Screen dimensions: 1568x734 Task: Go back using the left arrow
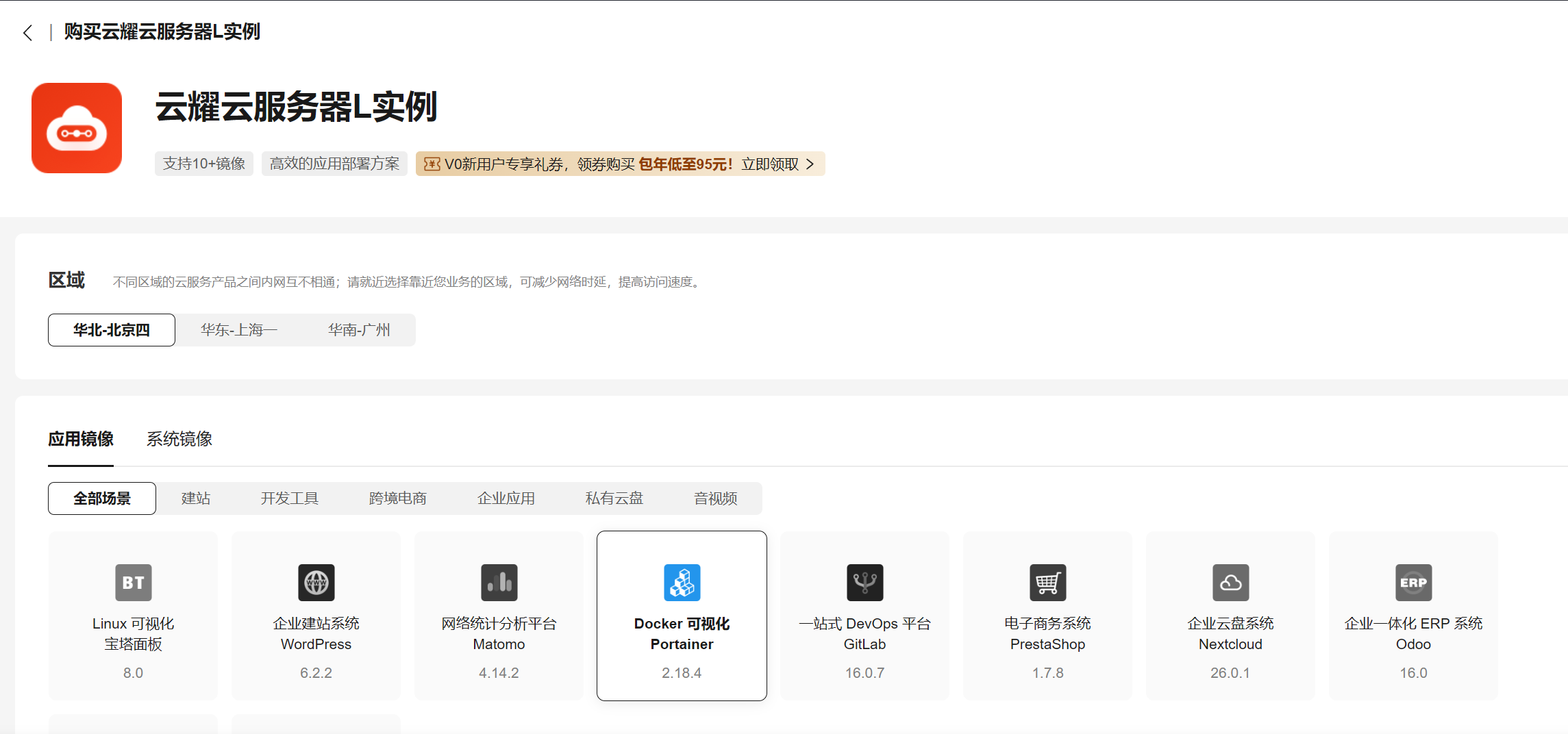coord(27,32)
